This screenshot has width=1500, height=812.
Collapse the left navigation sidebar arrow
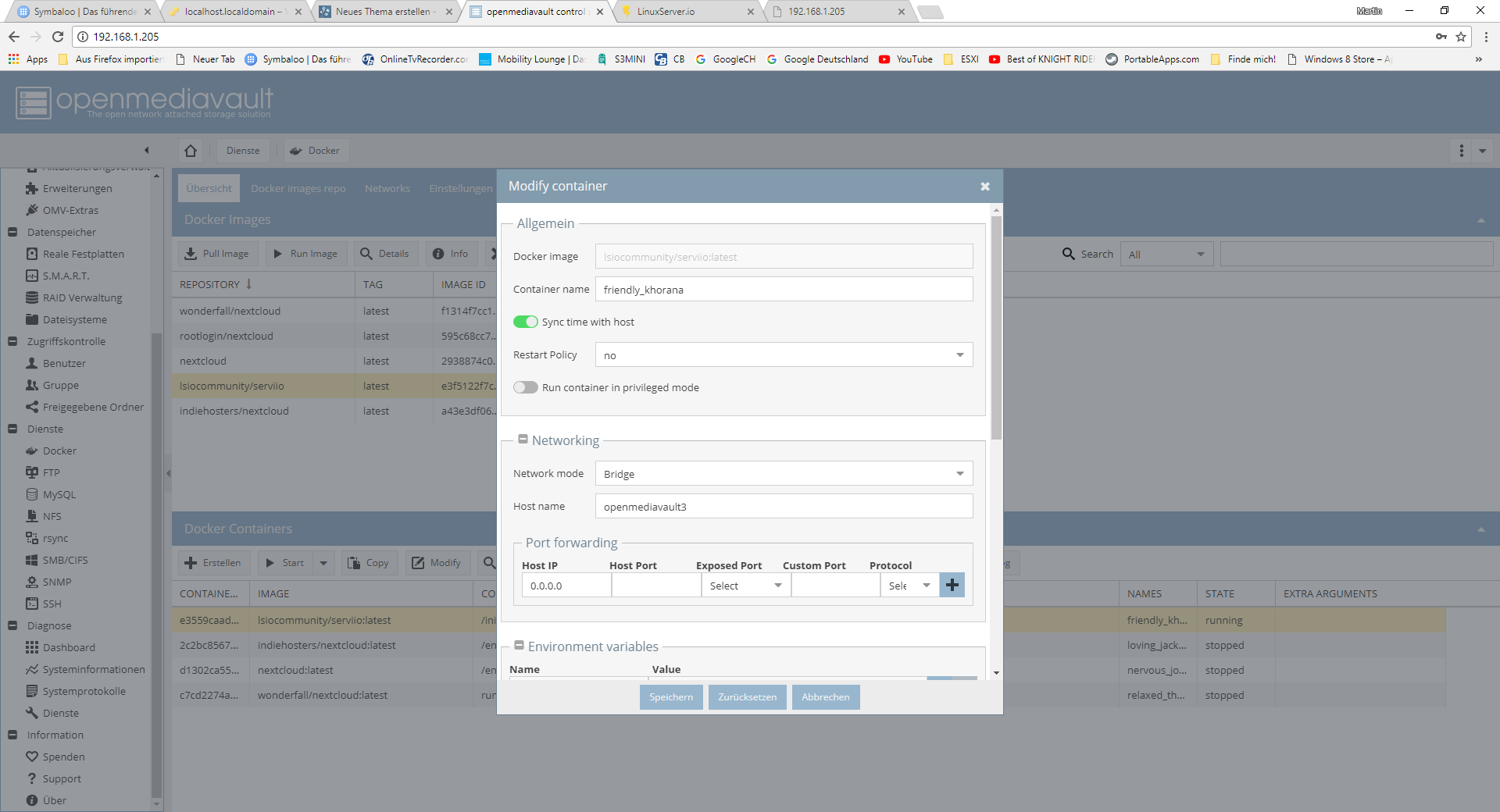[x=146, y=150]
